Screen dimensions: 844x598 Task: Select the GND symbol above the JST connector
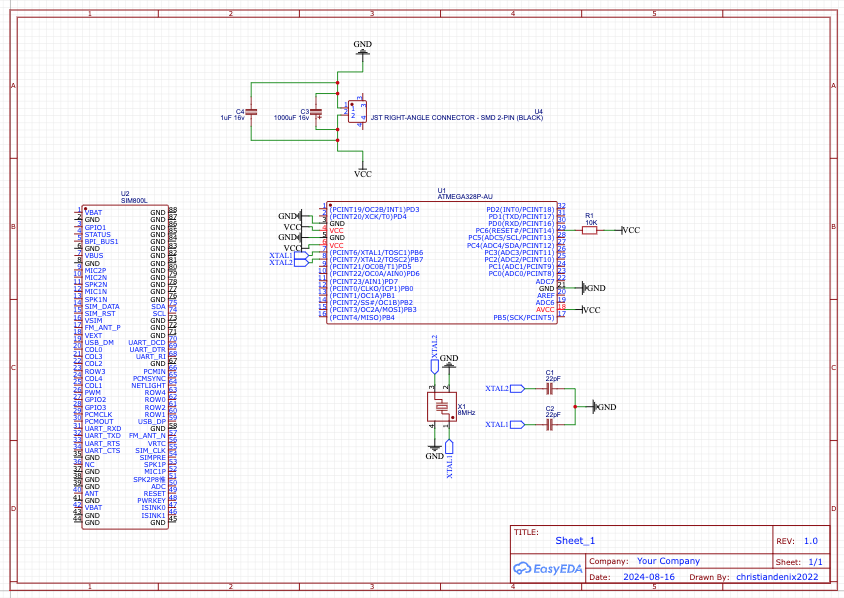click(x=363, y=48)
